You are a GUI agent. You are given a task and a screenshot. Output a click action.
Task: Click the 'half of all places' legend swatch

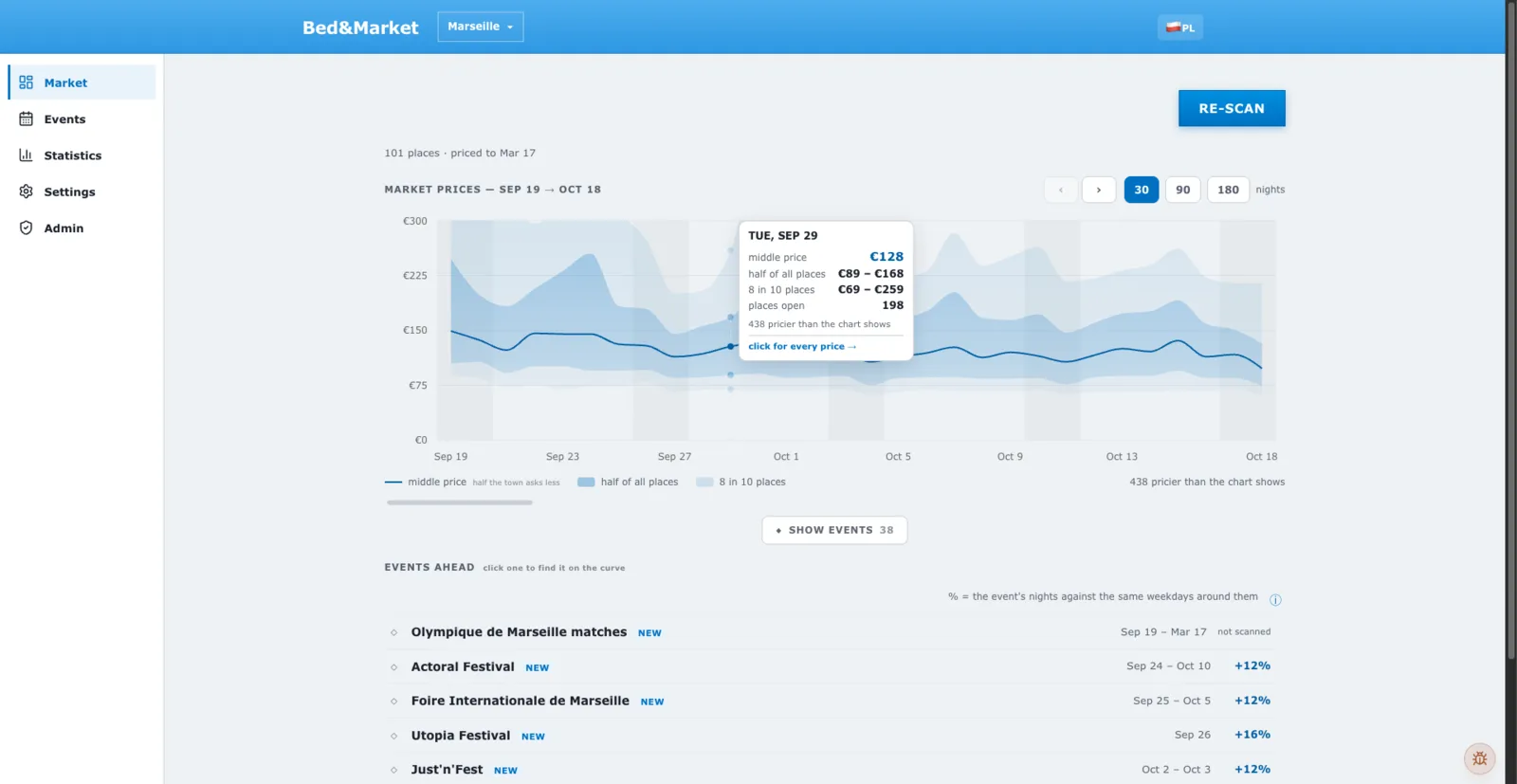click(x=586, y=483)
